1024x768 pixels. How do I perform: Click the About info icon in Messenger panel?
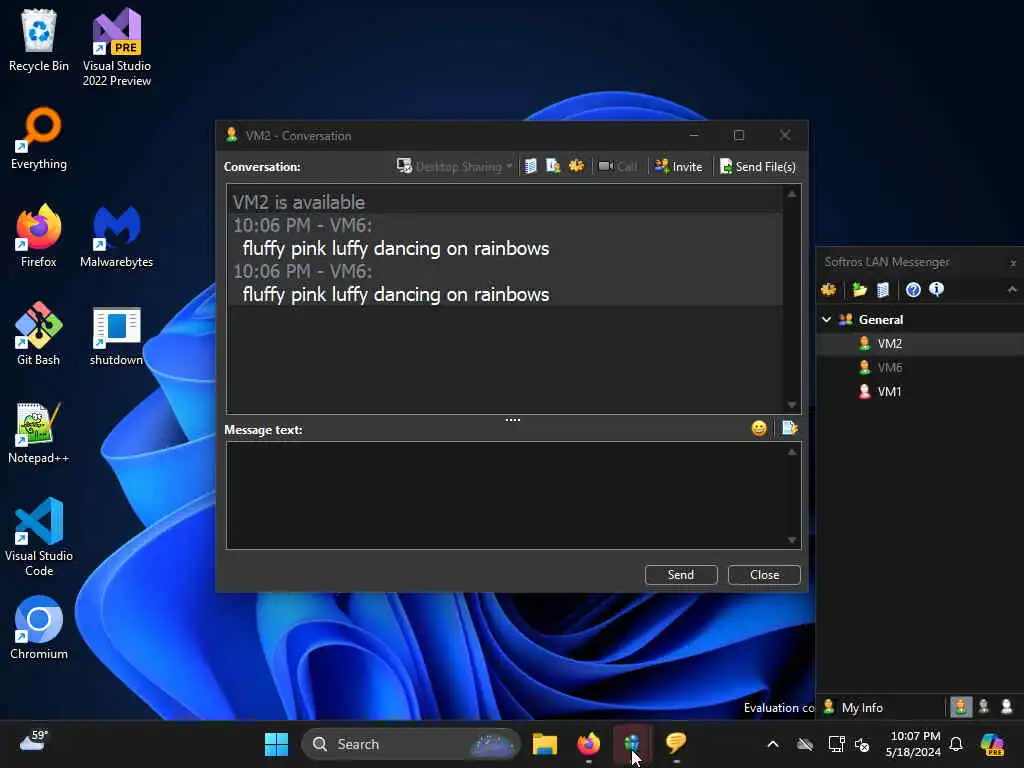(x=936, y=289)
